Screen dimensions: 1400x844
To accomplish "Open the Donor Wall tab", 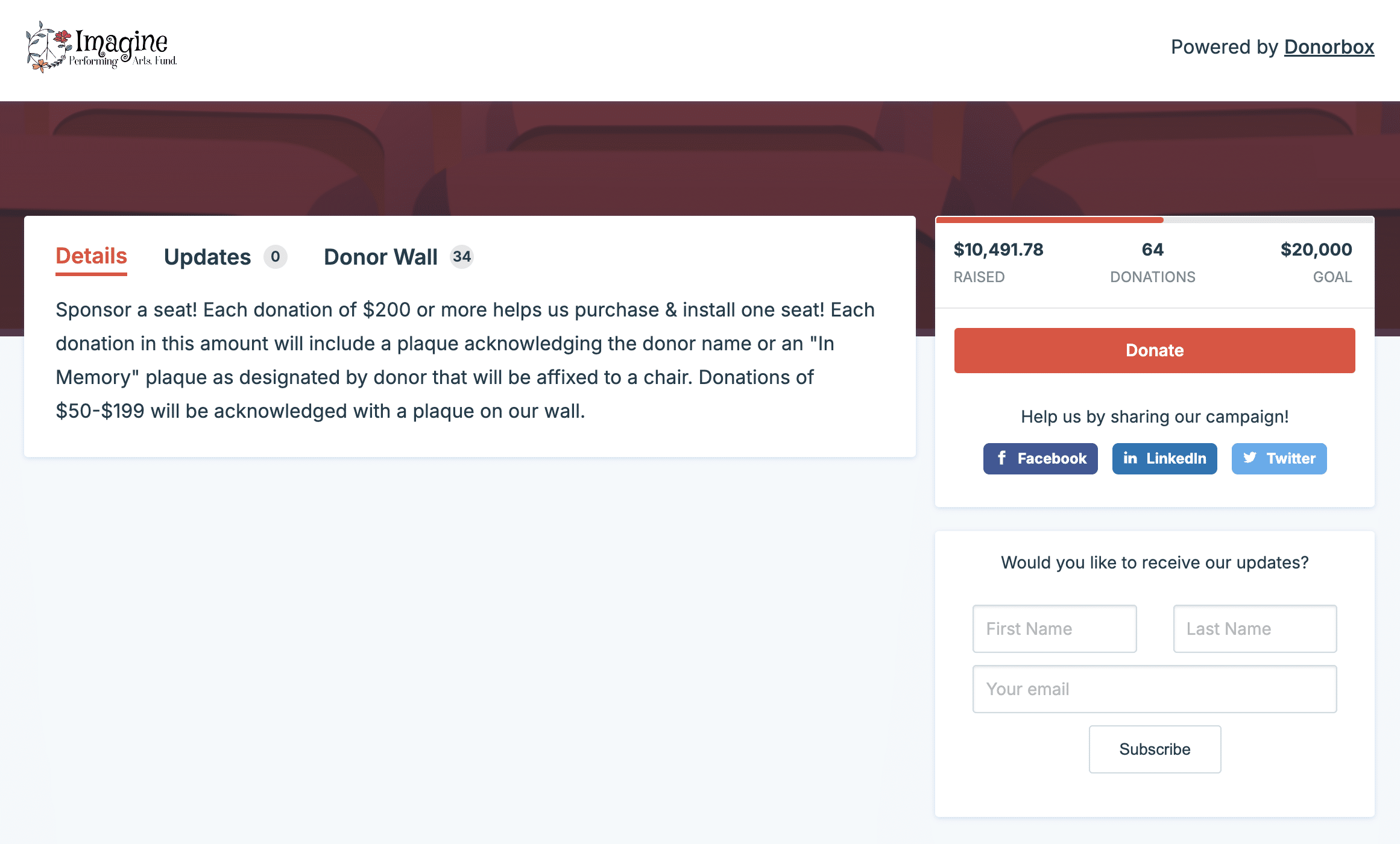I will 380,257.
